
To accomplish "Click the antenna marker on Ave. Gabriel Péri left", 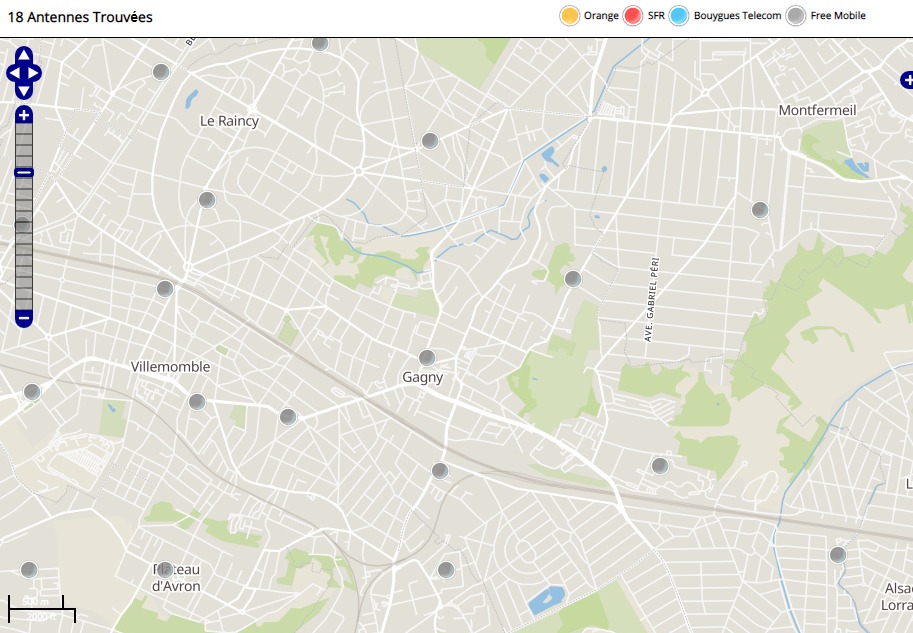I will (573, 279).
